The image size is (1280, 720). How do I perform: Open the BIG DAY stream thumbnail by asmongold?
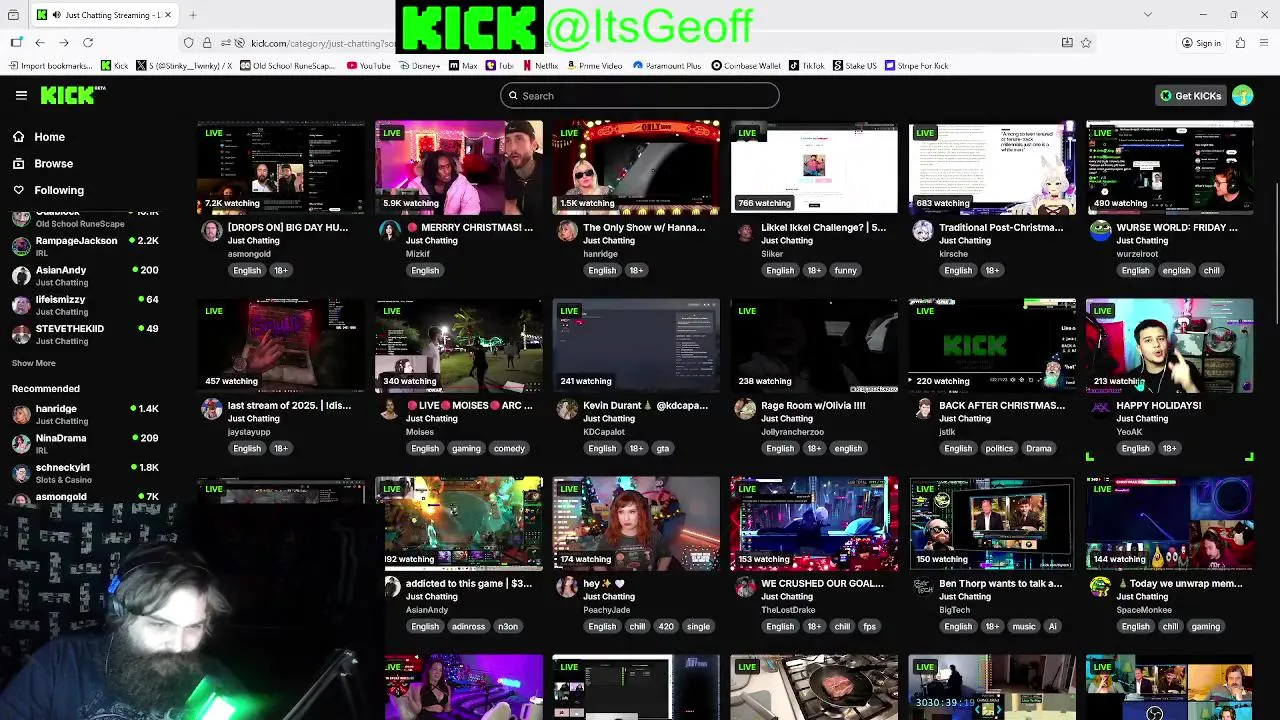(281, 167)
